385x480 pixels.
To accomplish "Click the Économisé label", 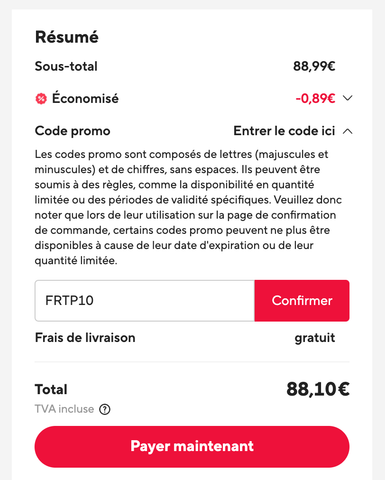I will pos(85,99).
